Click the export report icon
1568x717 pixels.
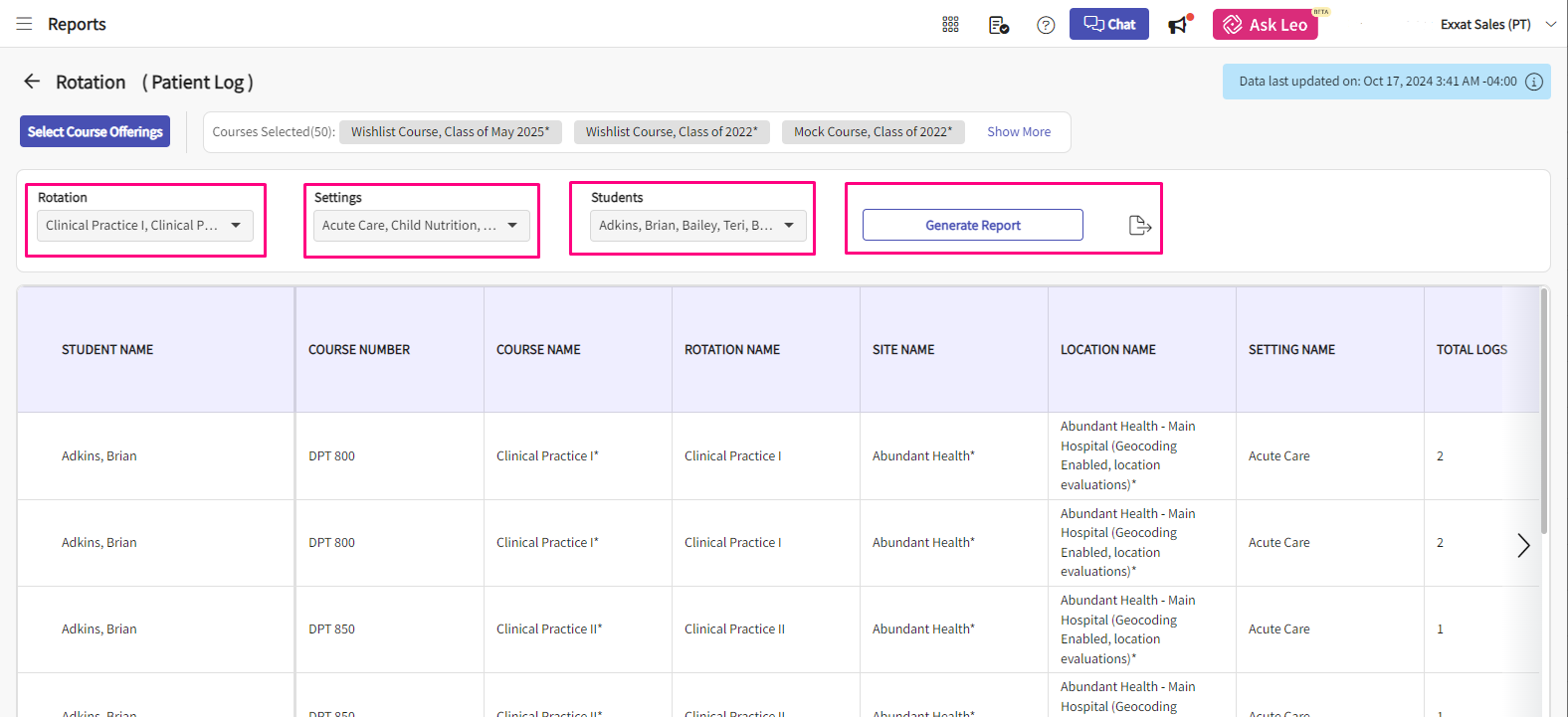click(1140, 226)
